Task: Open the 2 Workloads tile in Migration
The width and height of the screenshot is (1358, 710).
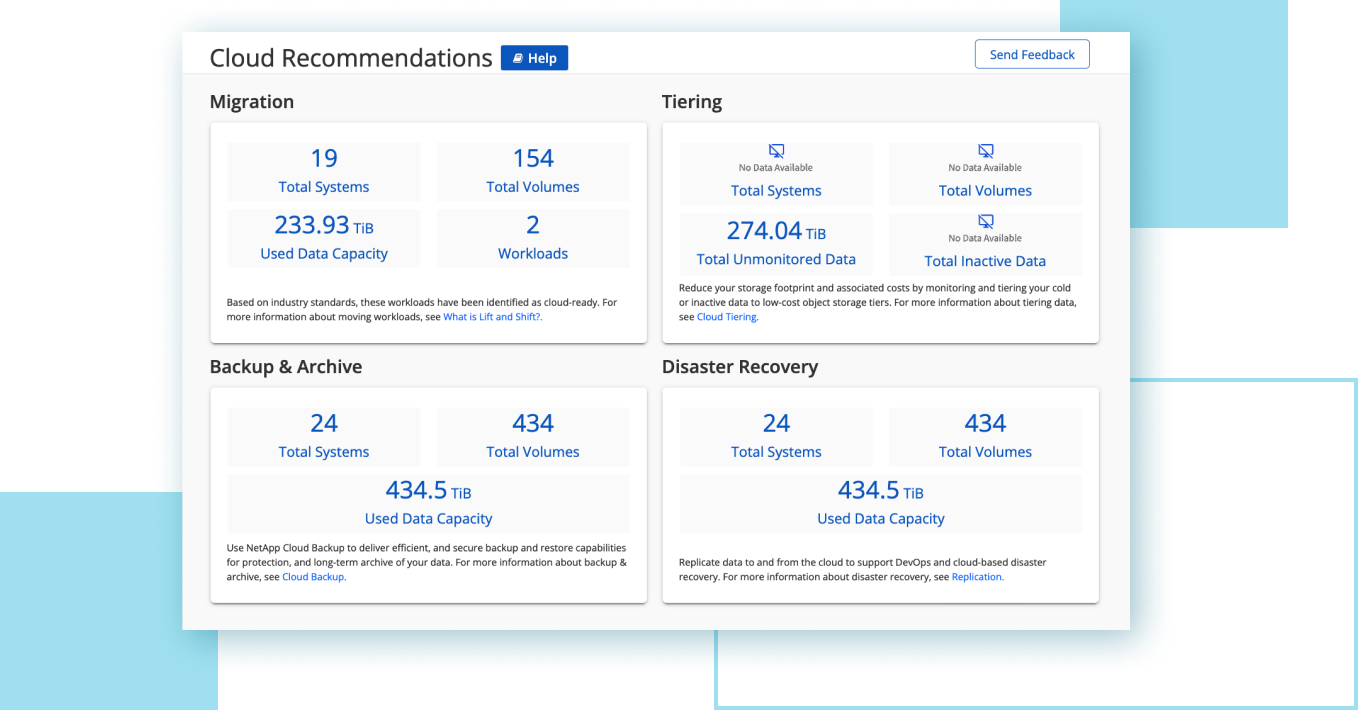Action: click(533, 238)
